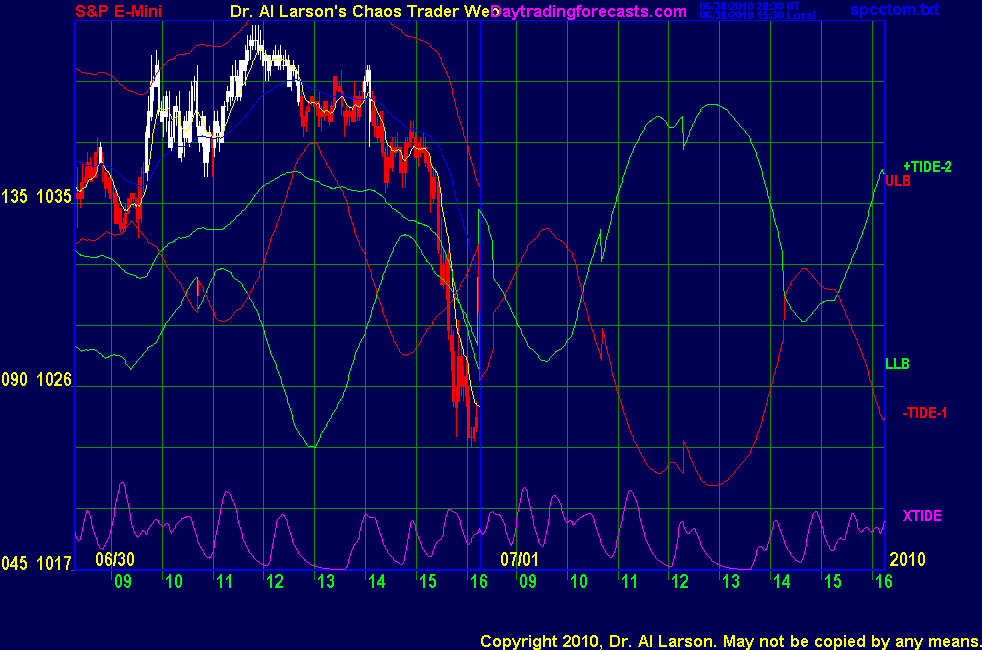Viewport: 982px width, 650px height.
Task: Pick the magenta "XTIDE" legend label
Action: pyautogui.click(x=922, y=515)
